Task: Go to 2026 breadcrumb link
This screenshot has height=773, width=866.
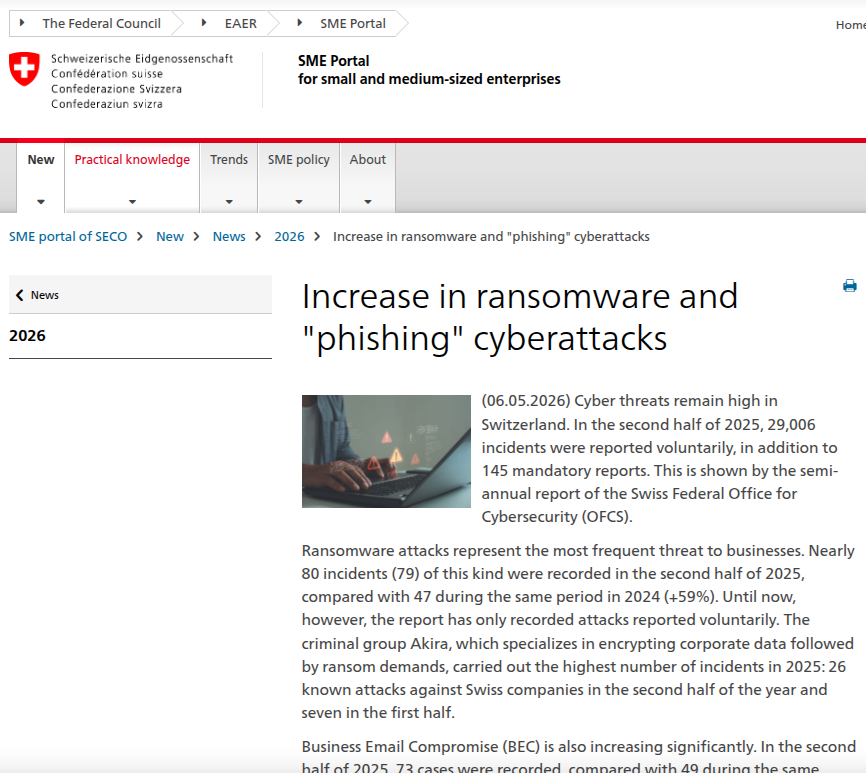Action: [x=289, y=236]
